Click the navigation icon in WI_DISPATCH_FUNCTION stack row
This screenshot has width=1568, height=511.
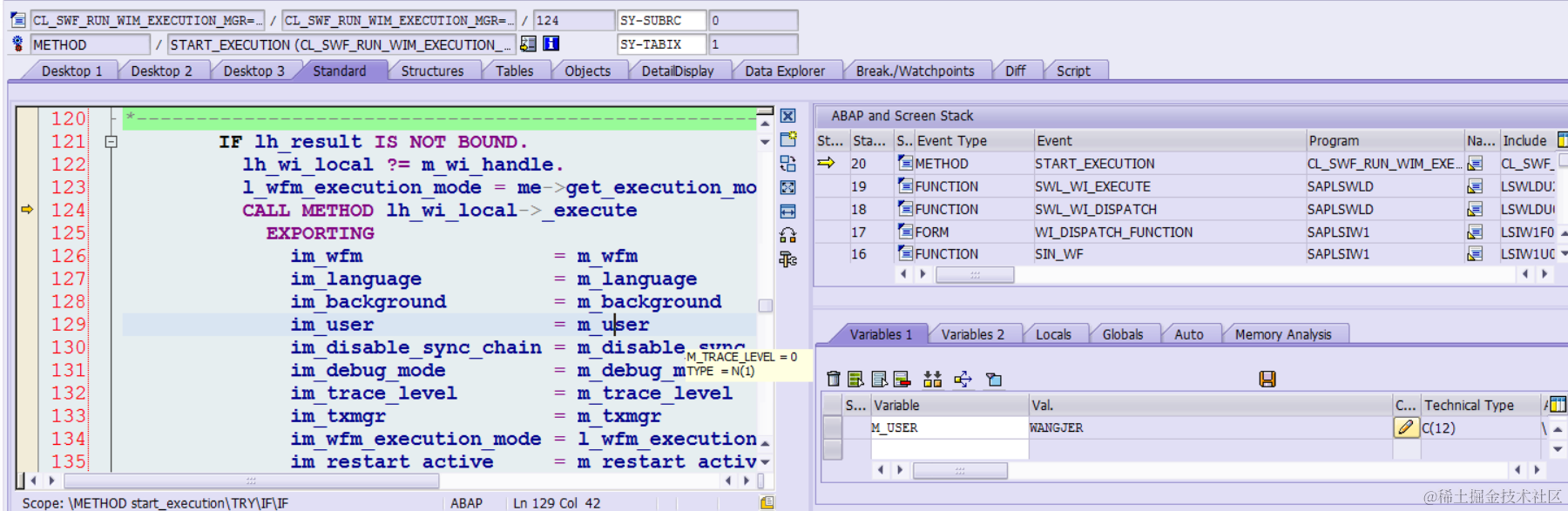(1475, 232)
